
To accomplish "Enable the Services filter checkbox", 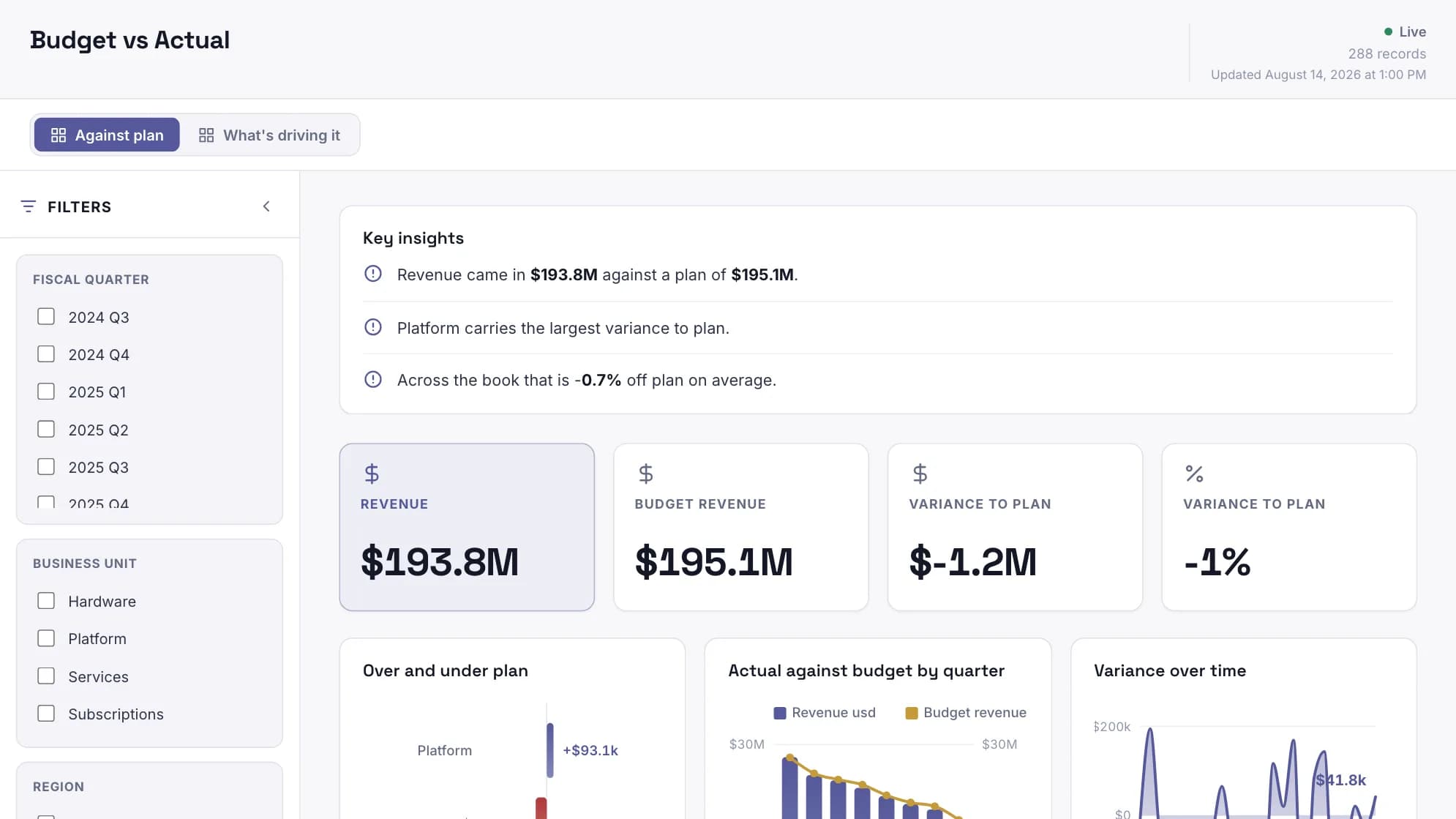I will tap(46, 676).
